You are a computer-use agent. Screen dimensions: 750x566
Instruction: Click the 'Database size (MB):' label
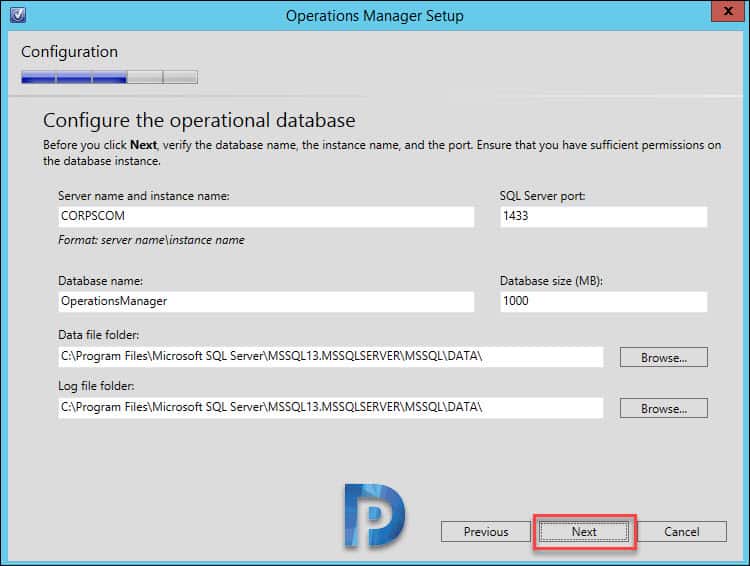[551, 281]
